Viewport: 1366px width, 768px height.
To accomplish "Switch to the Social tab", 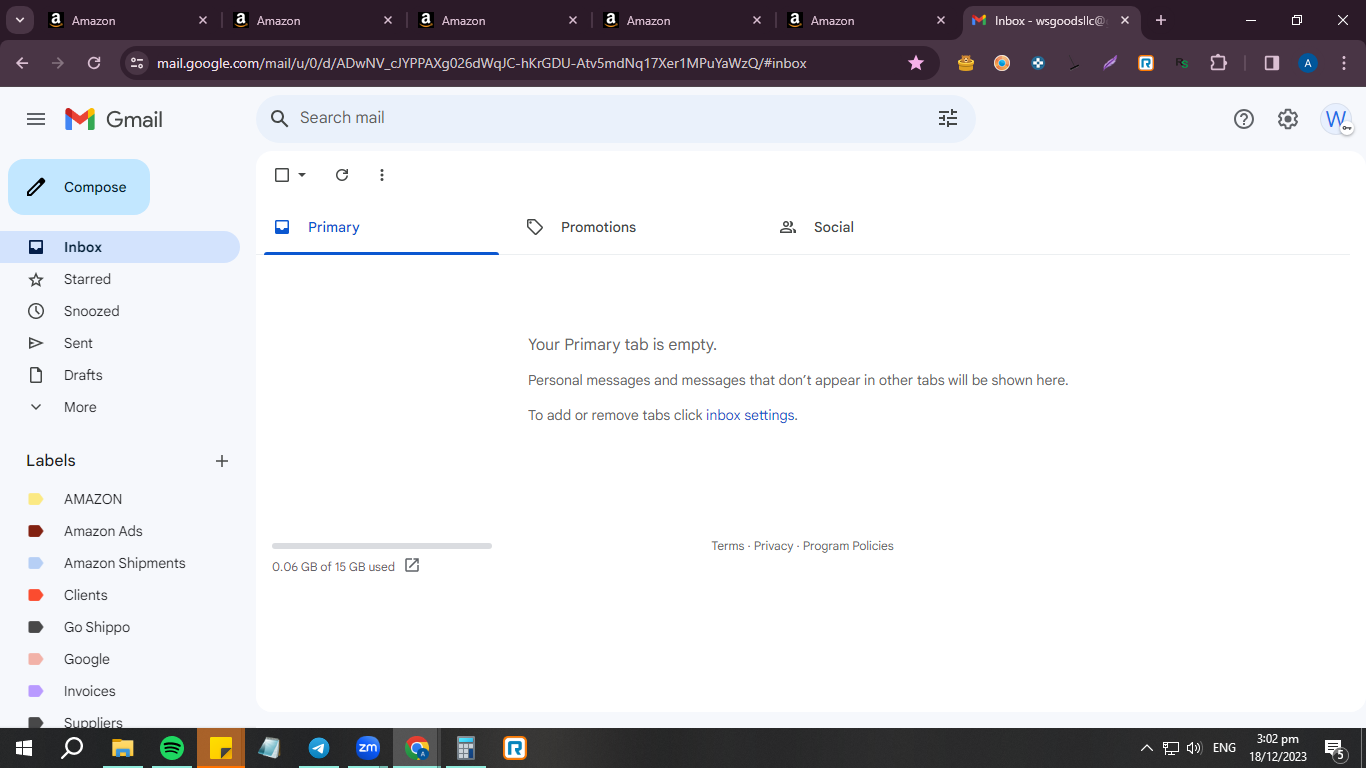I will (x=887, y=227).
